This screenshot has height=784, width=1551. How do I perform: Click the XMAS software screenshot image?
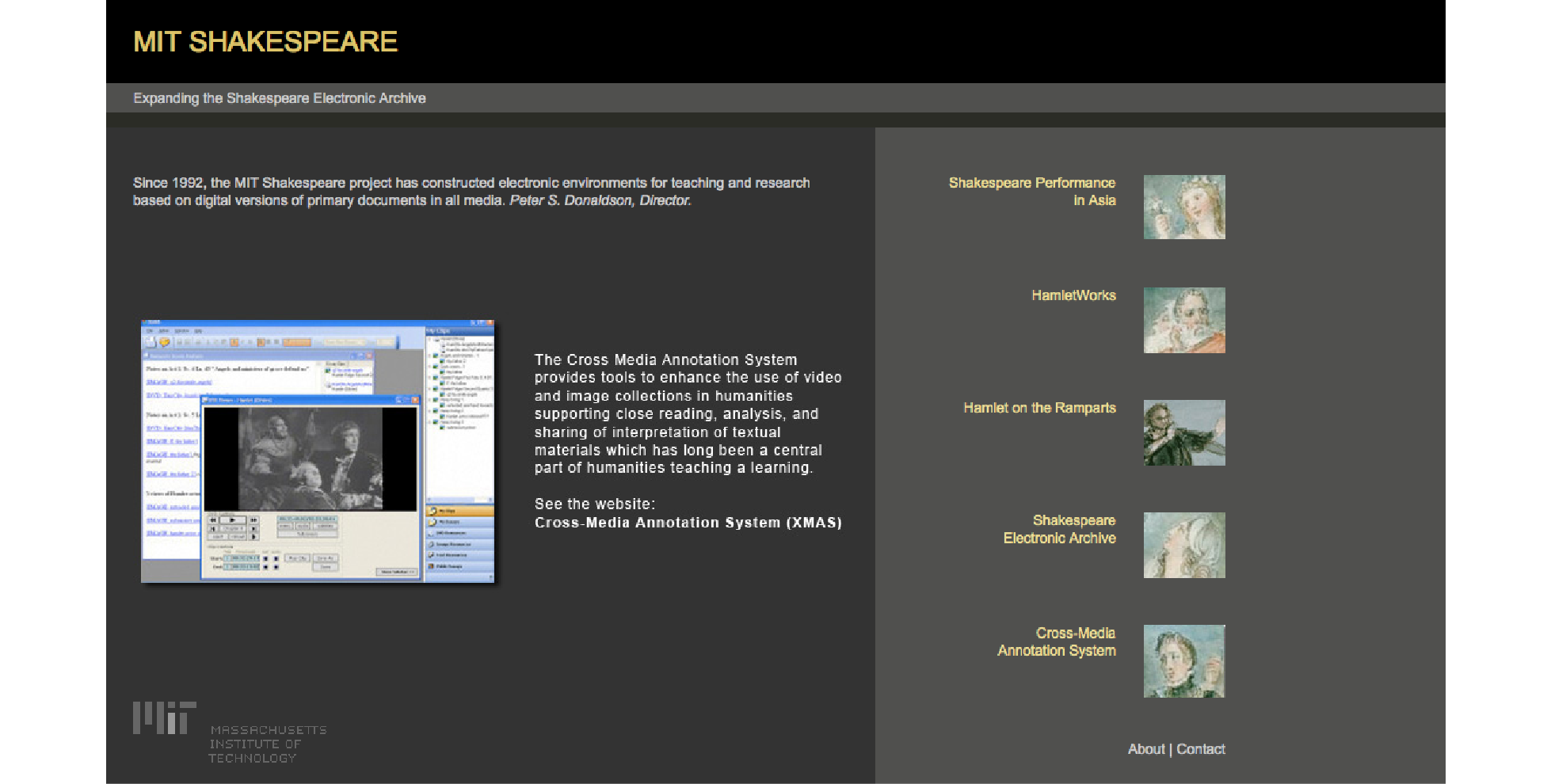318,451
